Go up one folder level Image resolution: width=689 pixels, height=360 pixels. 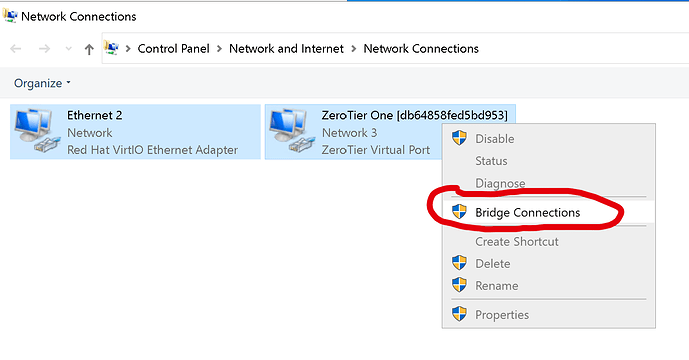click(x=89, y=49)
